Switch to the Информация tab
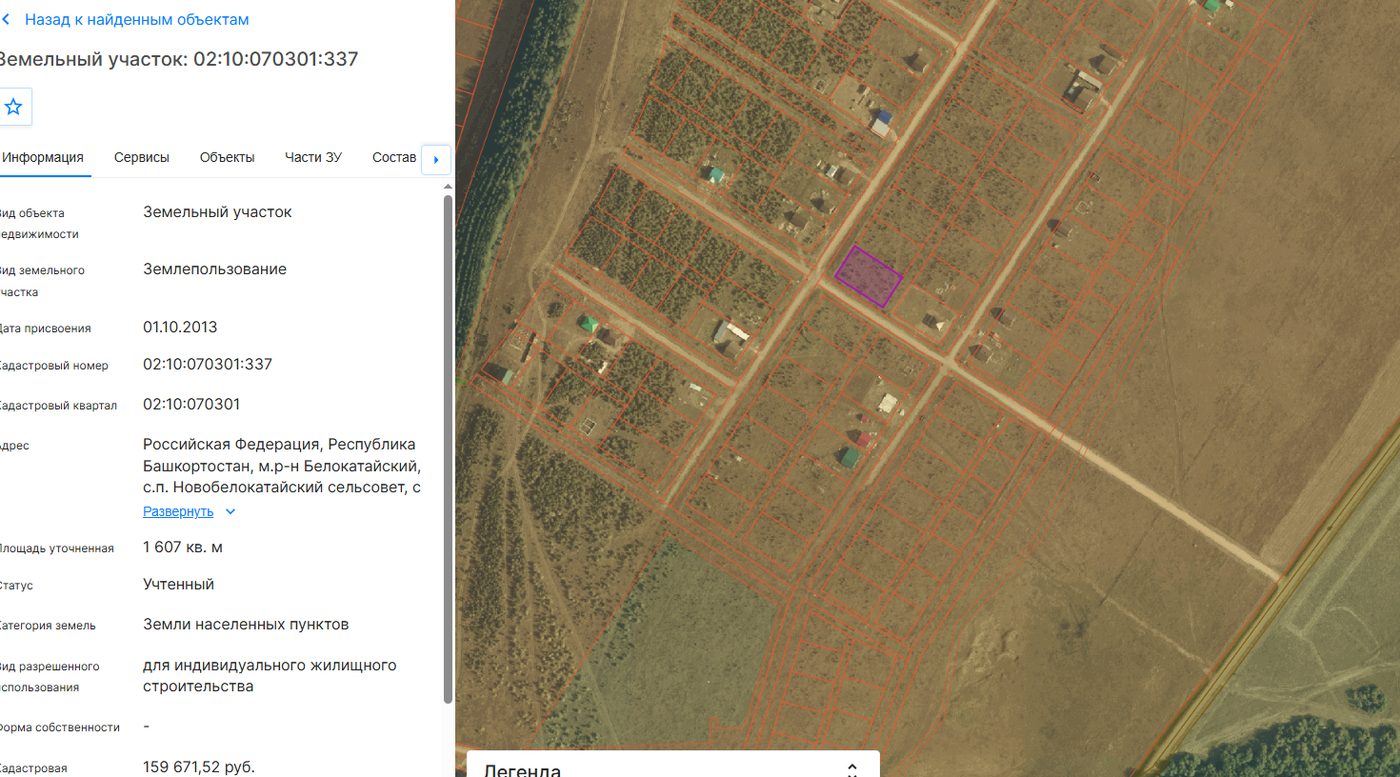The height and width of the screenshot is (777, 1400). point(42,158)
